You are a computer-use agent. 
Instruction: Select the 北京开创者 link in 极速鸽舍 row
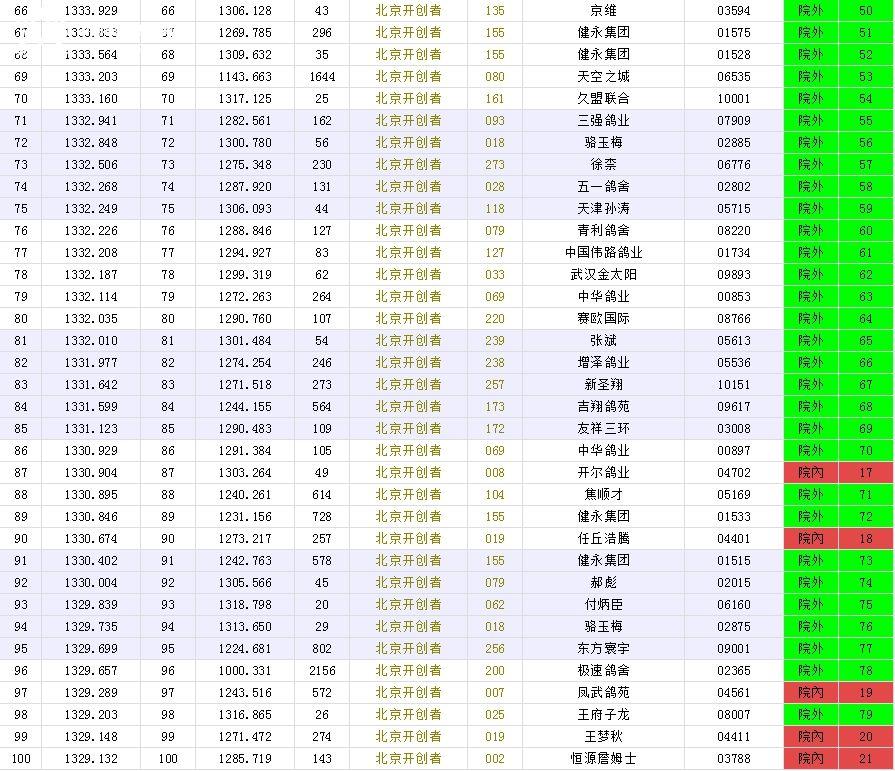[x=408, y=671]
